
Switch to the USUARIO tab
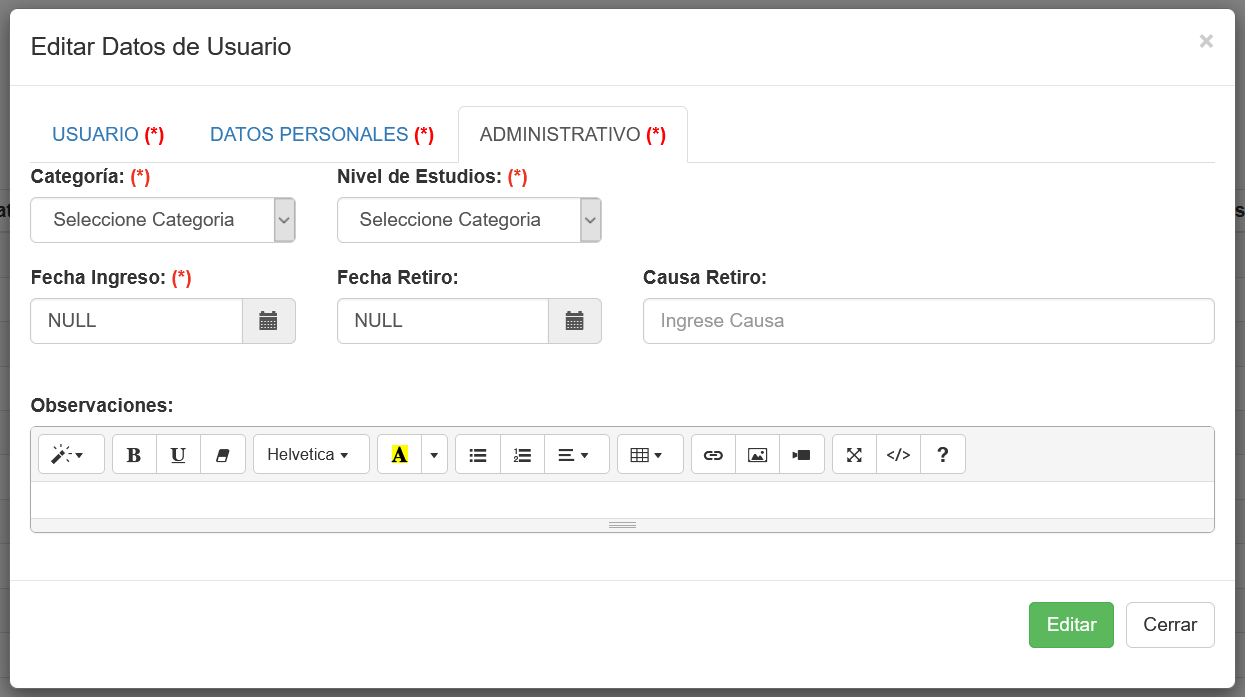pyautogui.click(x=108, y=135)
